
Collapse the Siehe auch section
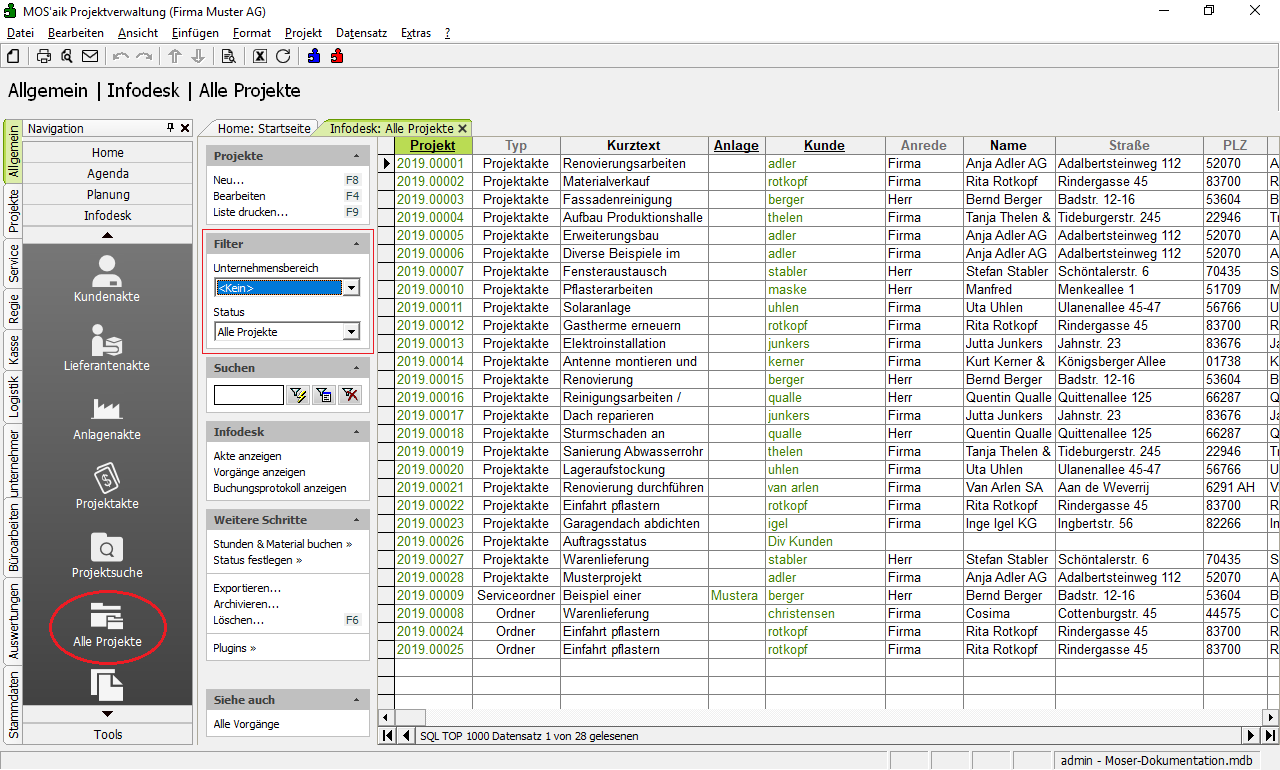pos(357,700)
